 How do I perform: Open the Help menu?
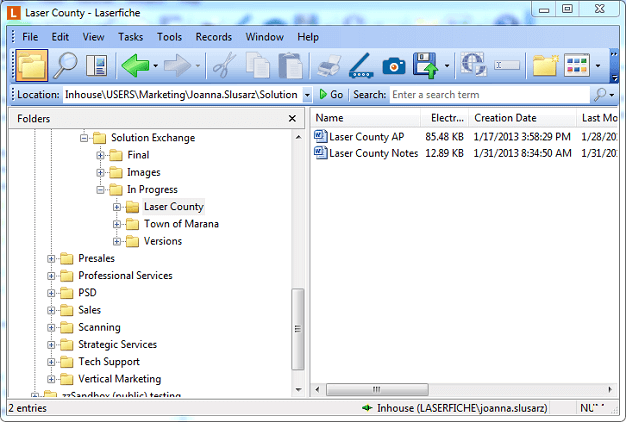pos(308,37)
